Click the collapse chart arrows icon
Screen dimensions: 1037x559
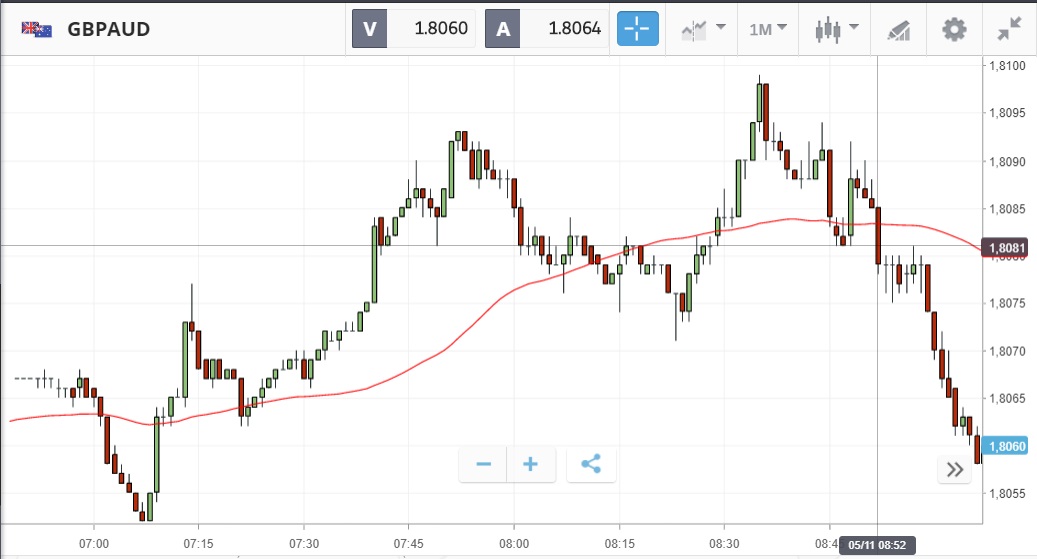1010,29
